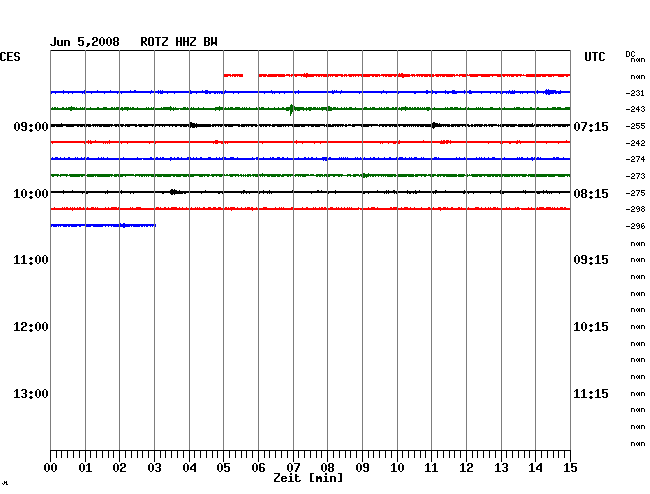650x494 pixels.
Task: Click the DC offset value -274
Action: 635,159
